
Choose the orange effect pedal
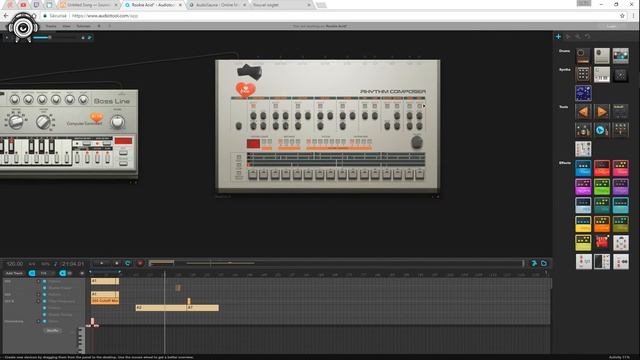602,224
